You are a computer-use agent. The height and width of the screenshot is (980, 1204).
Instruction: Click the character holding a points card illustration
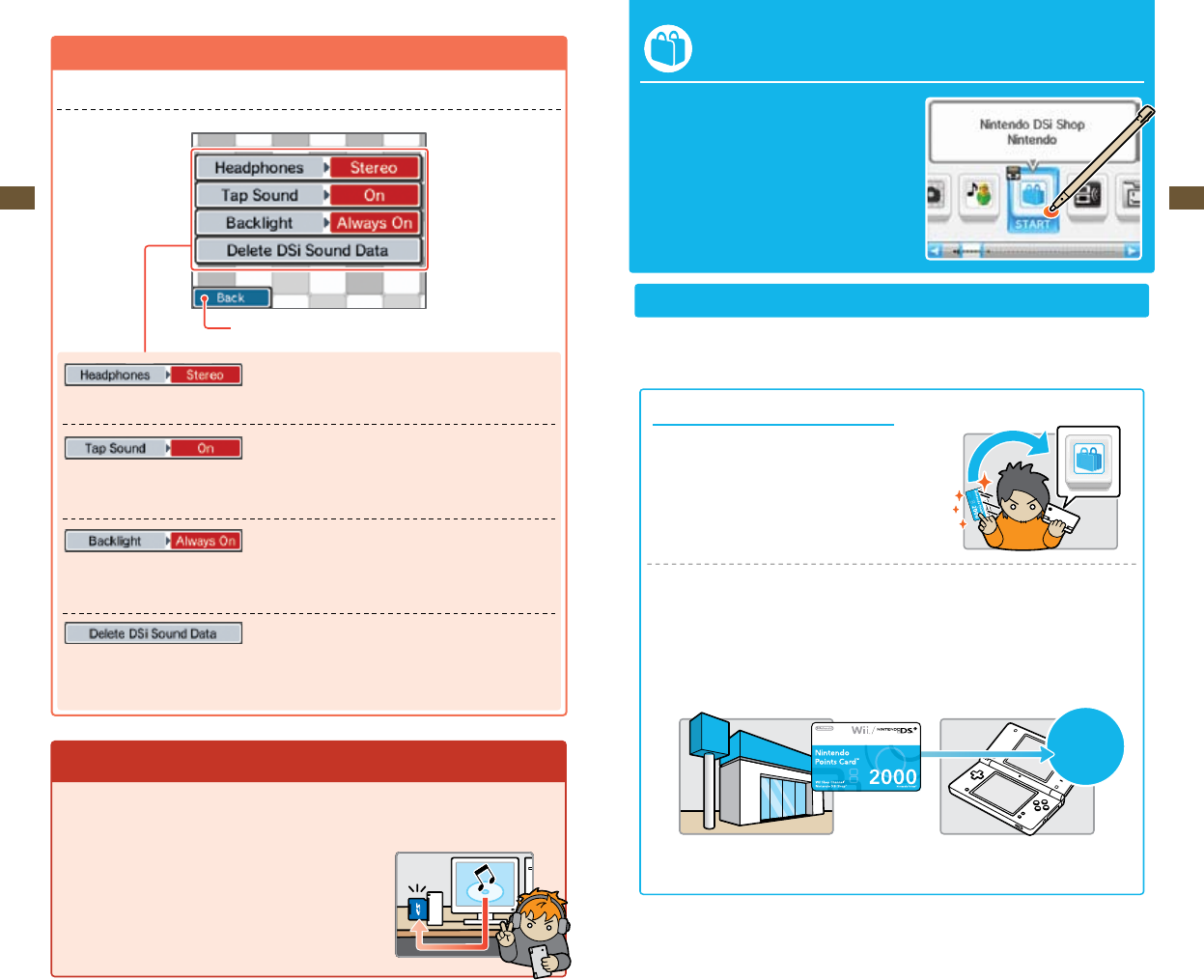(1023, 504)
